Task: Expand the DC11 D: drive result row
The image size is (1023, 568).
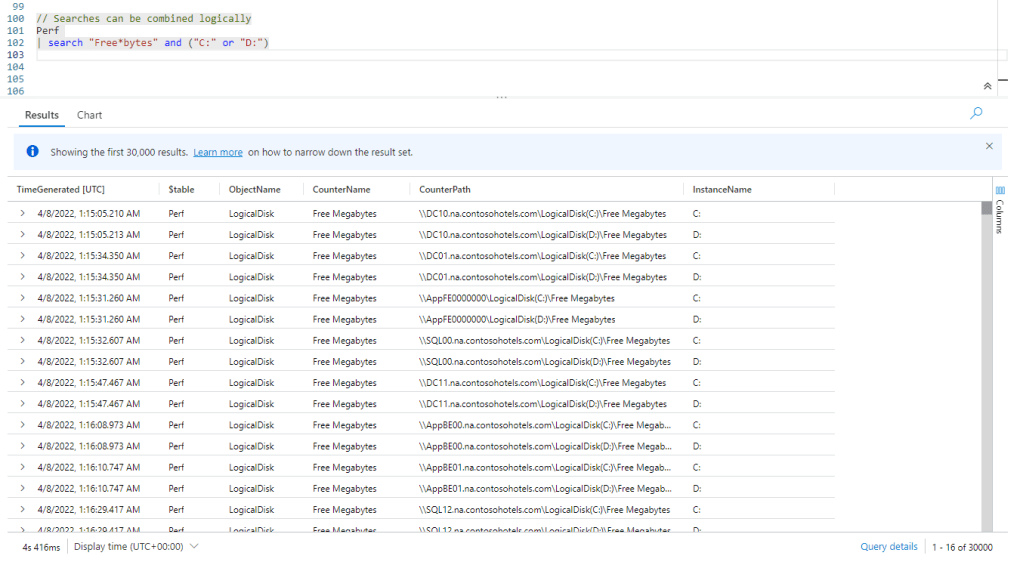Action: pyautogui.click(x=22, y=404)
